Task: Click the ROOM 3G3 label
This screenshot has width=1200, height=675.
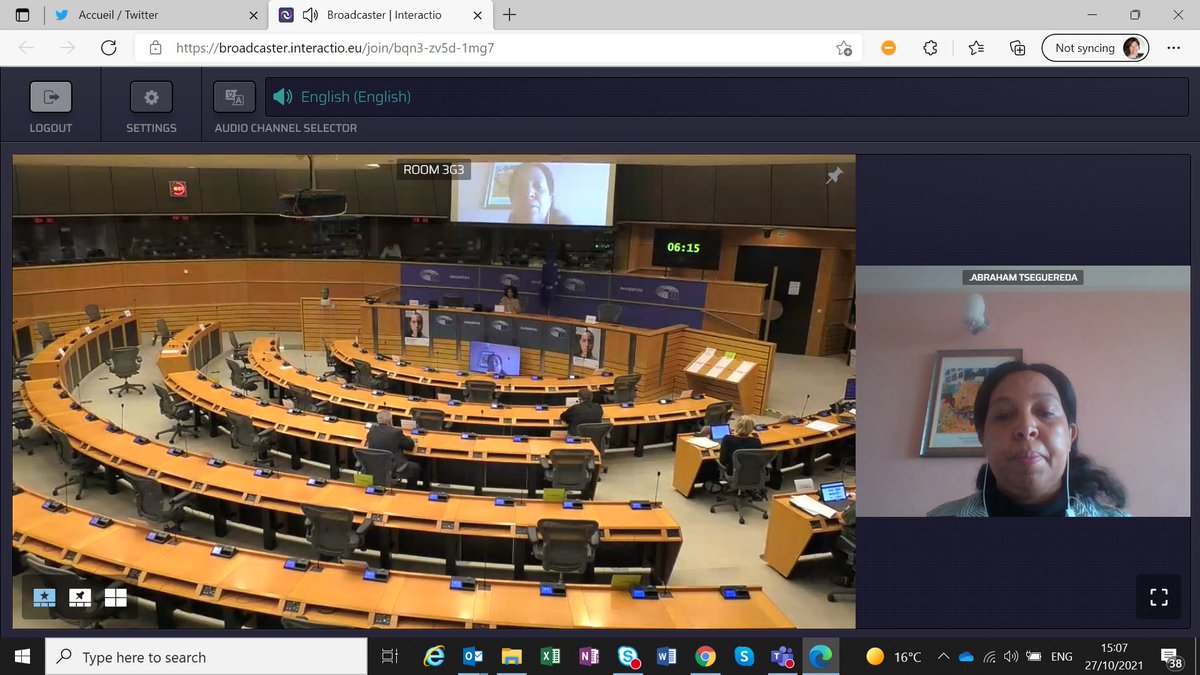Action: pyautogui.click(x=434, y=170)
